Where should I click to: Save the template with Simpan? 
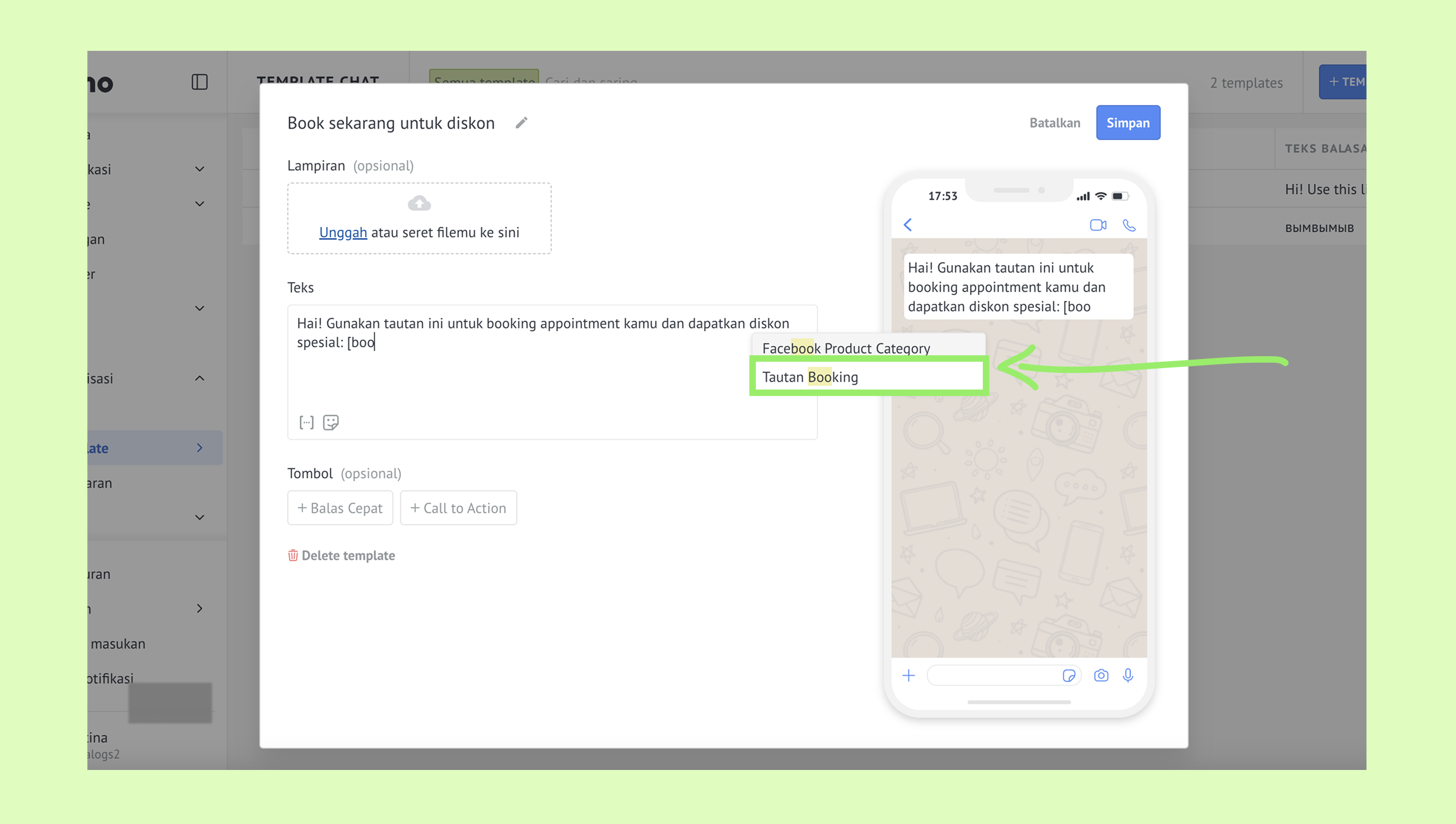point(1128,123)
